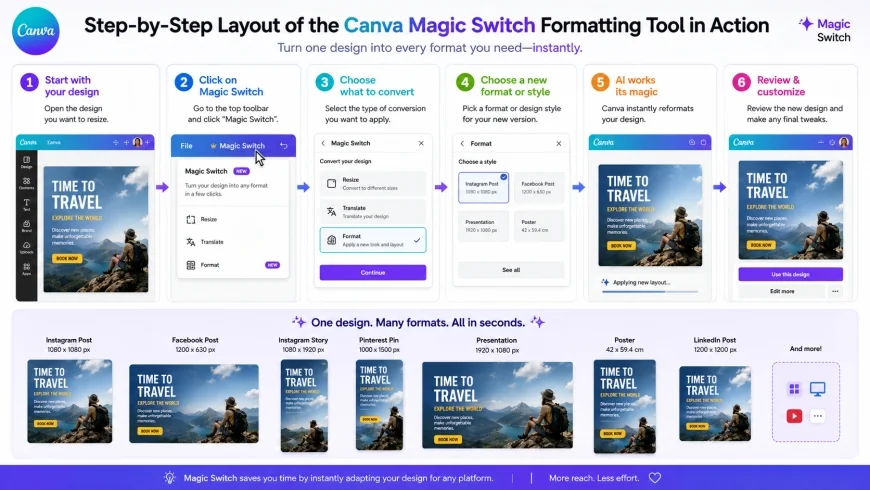
Task: Open Presentation 1920 x 1080 preview thumbnail
Action: (497, 405)
